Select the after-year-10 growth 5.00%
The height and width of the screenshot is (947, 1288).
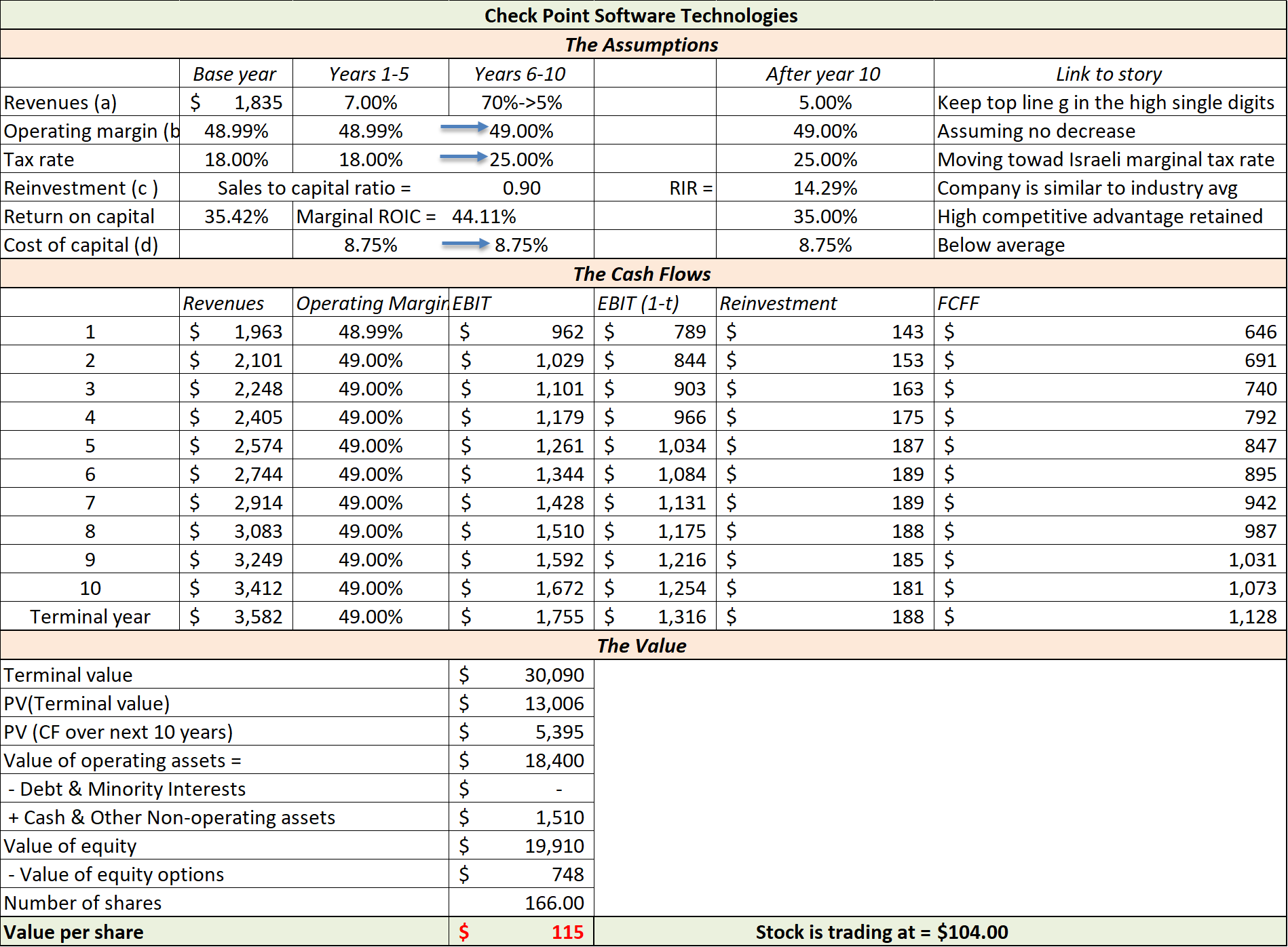click(825, 102)
